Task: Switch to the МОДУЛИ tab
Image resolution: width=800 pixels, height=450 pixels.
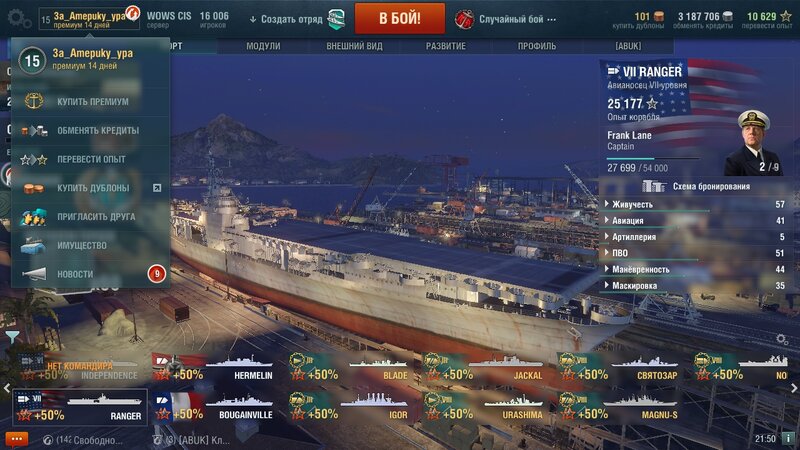Action: [x=263, y=46]
